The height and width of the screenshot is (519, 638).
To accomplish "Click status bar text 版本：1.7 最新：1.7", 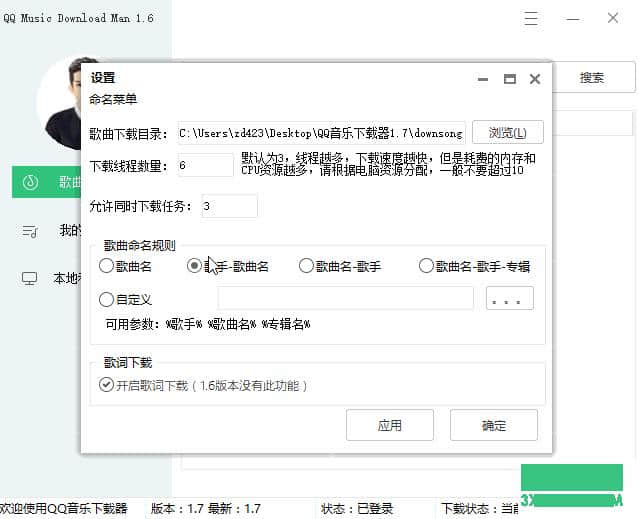I will [x=205, y=508].
